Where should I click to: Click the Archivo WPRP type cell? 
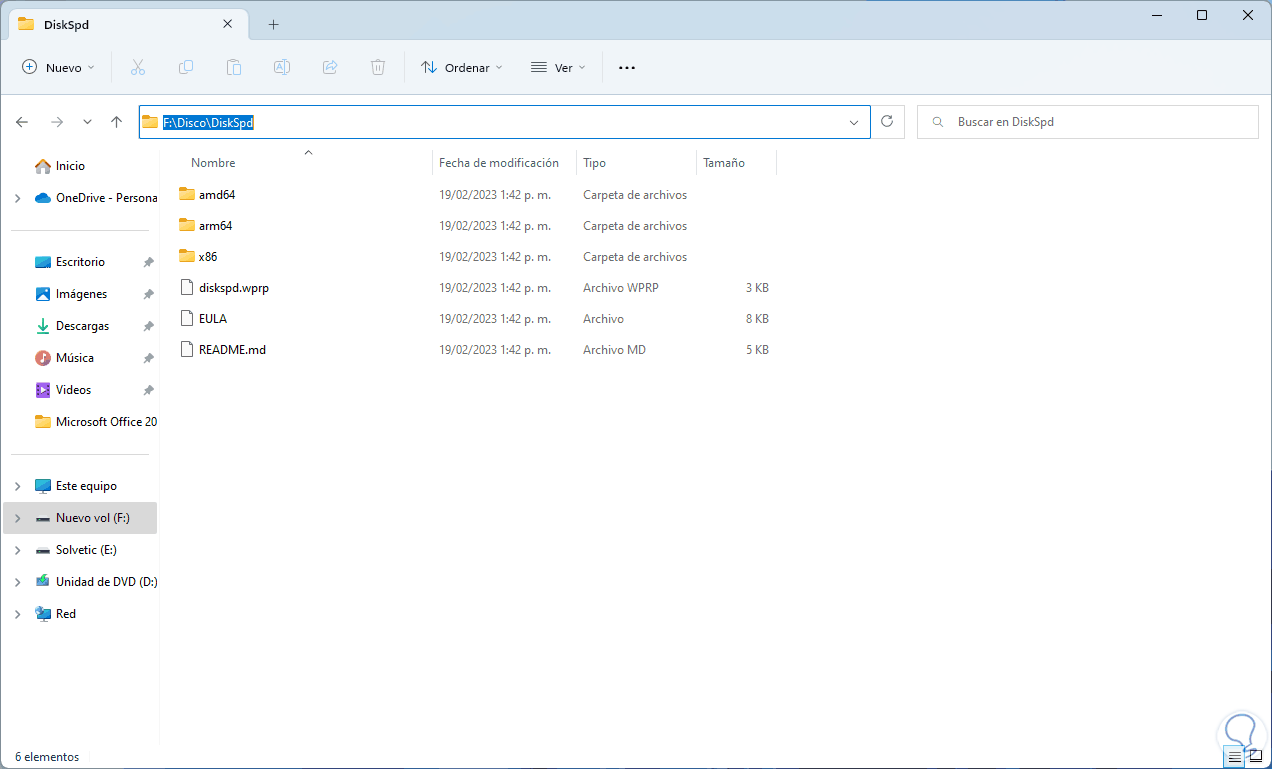(x=620, y=288)
